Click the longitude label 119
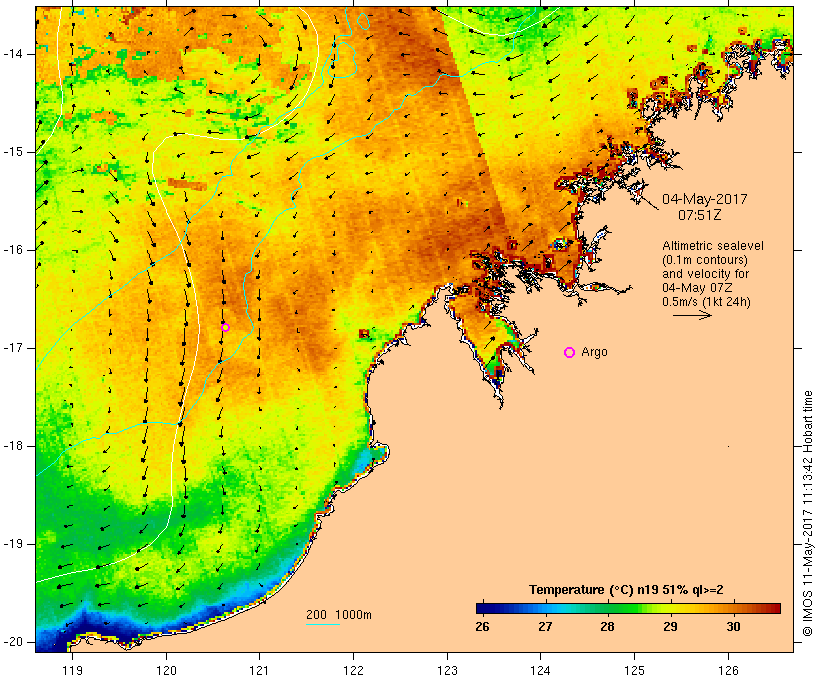Screen dimensions: 820x680 click(x=72, y=670)
